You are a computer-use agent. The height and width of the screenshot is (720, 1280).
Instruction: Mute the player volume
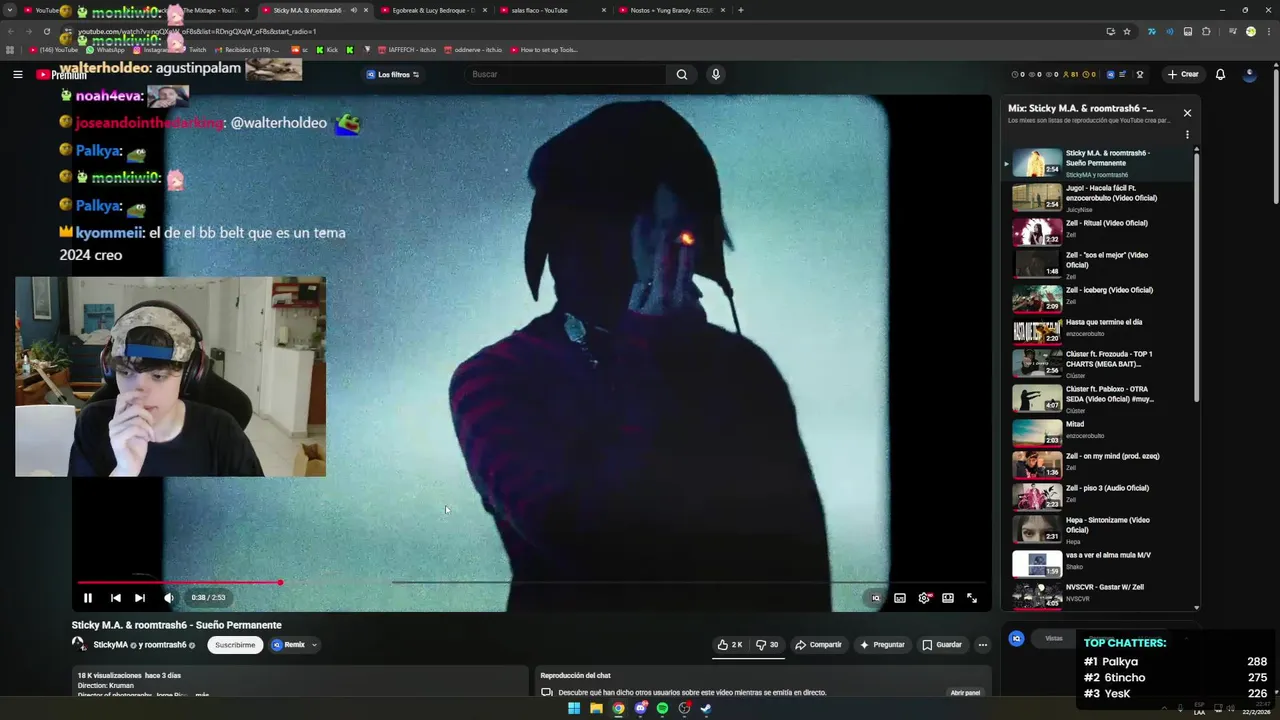click(168, 598)
